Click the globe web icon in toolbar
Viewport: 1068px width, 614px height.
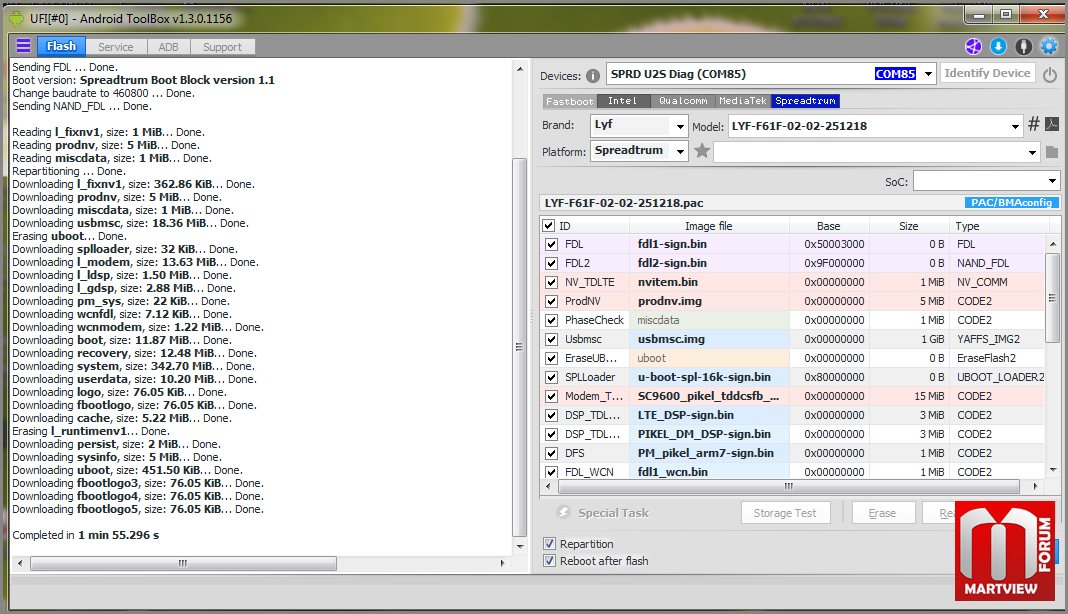[x=973, y=46]
